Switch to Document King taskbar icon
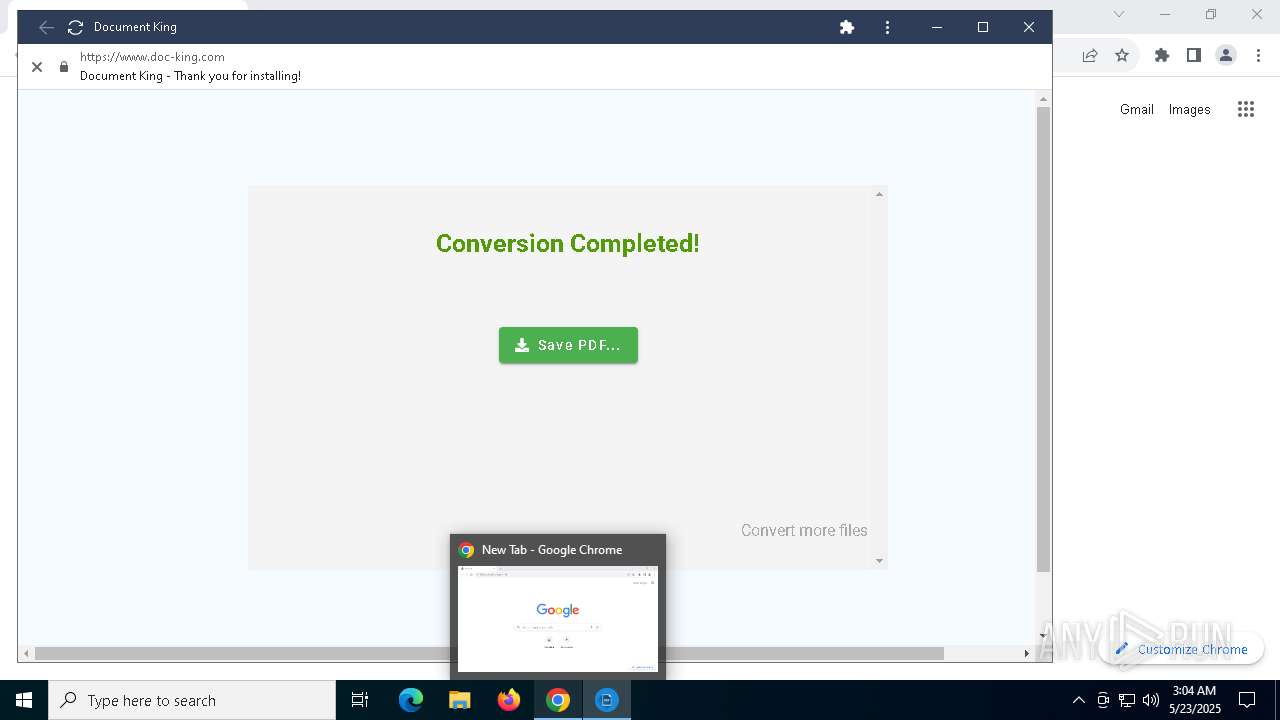The image size is (1280, 720). point(607,700)
